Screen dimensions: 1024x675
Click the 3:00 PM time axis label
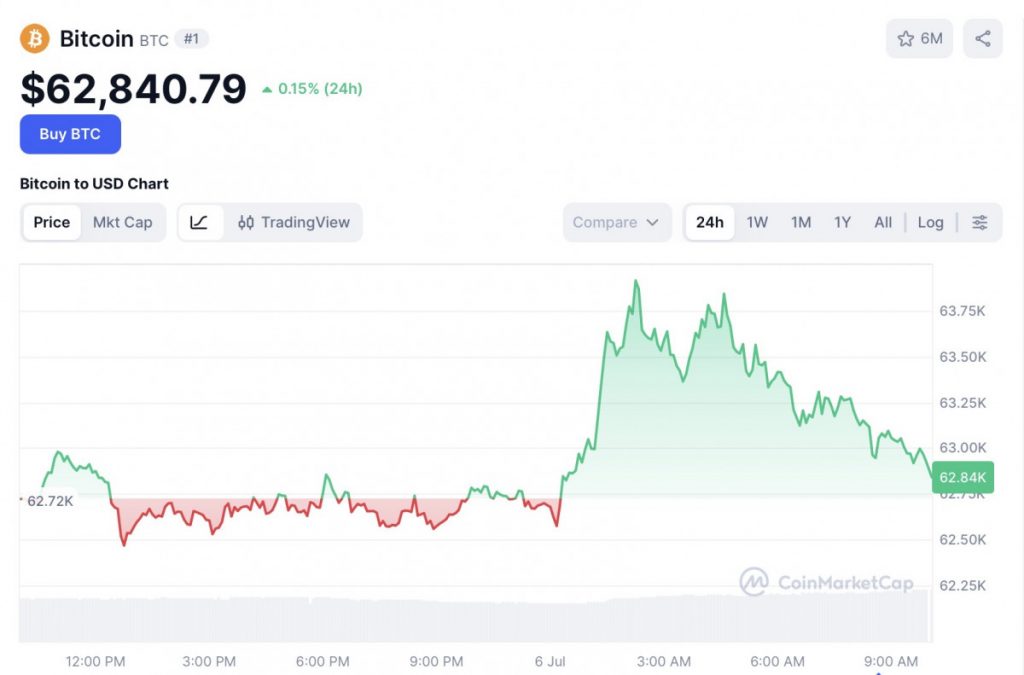click(x=209, y=661)
